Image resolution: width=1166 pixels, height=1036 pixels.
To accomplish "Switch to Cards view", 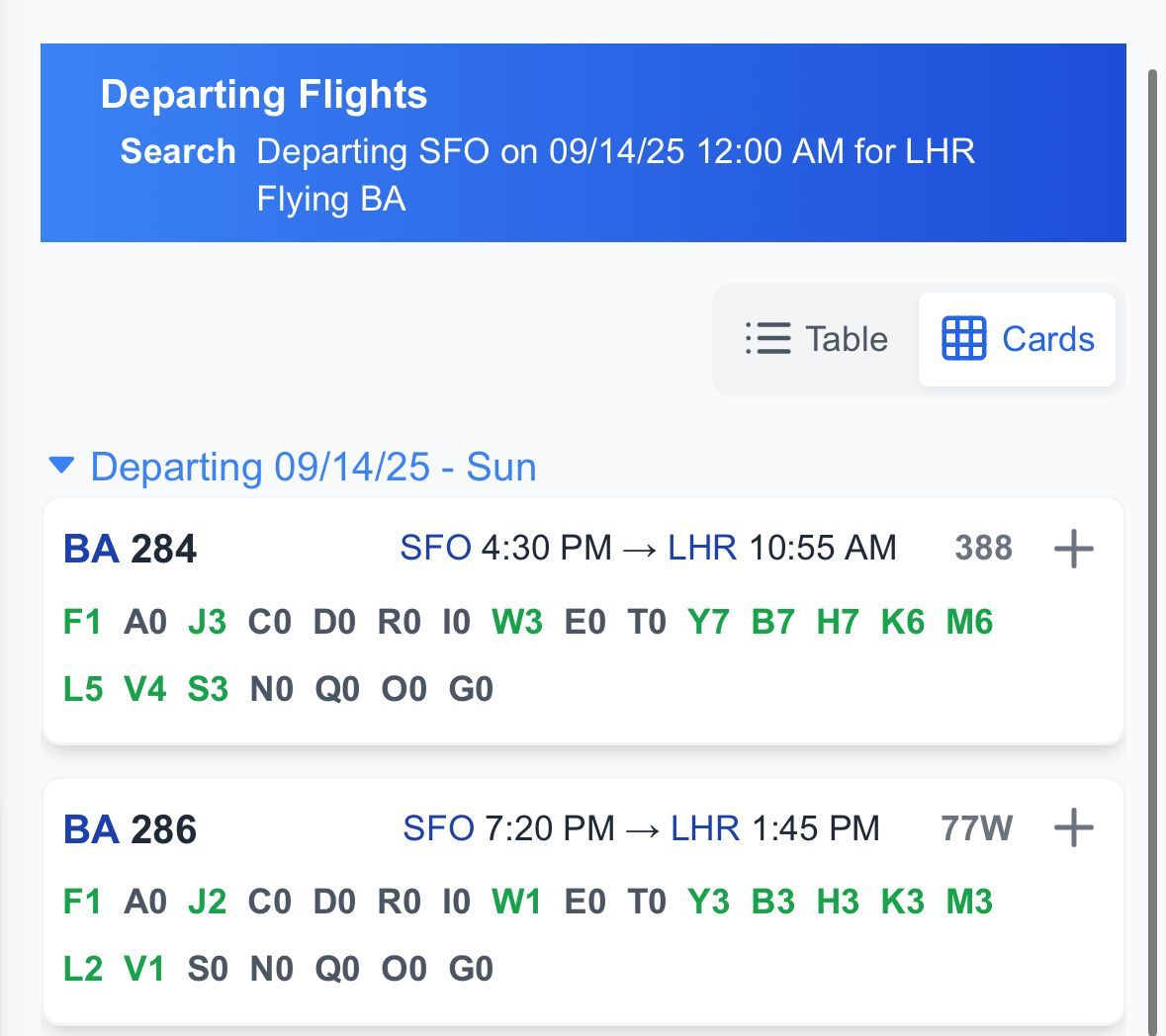I will click(x=1018, y=339).
